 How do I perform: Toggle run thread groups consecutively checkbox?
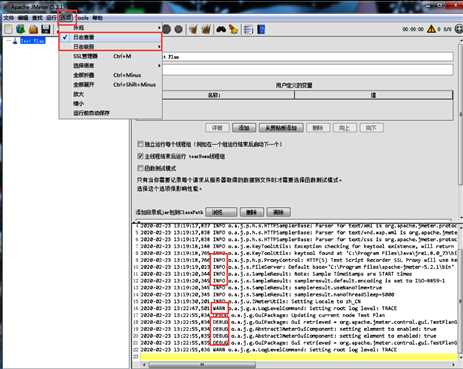[x=140, y=144]
